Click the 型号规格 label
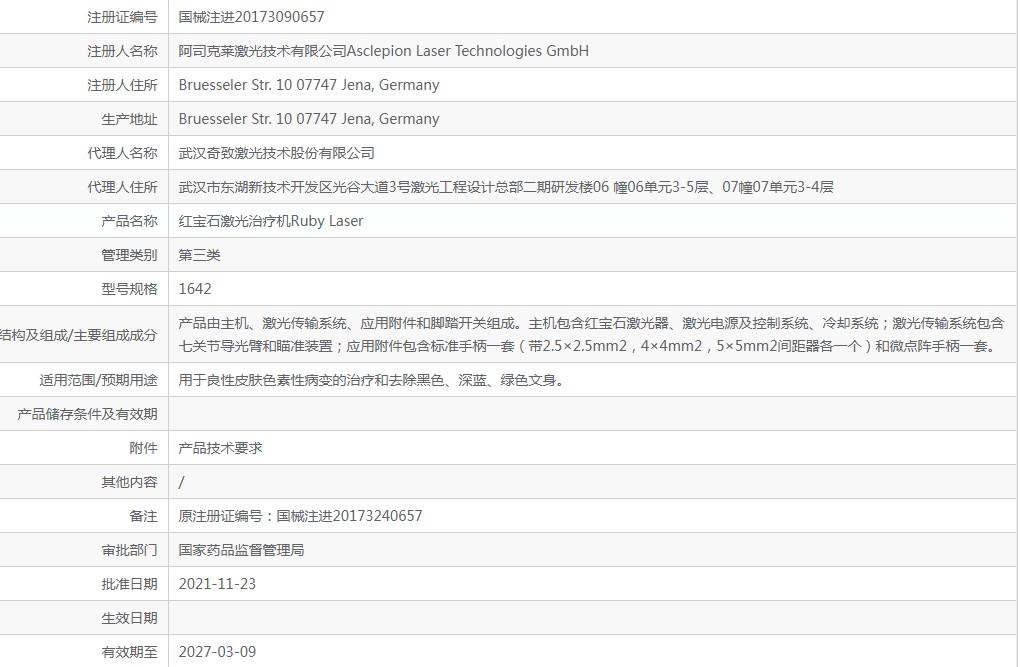This screenshot has width=1020, height=667. 129,289
